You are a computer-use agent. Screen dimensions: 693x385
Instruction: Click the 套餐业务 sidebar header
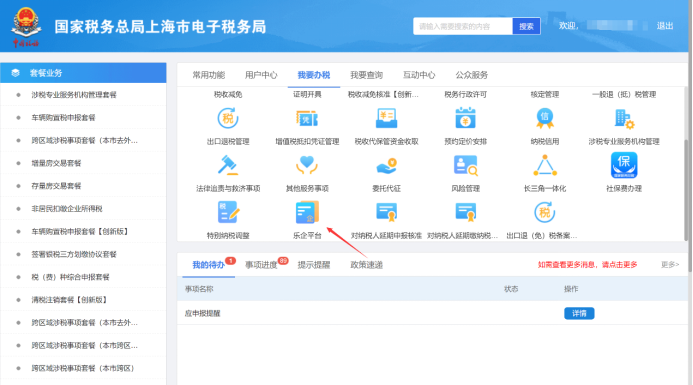point(83,73)
